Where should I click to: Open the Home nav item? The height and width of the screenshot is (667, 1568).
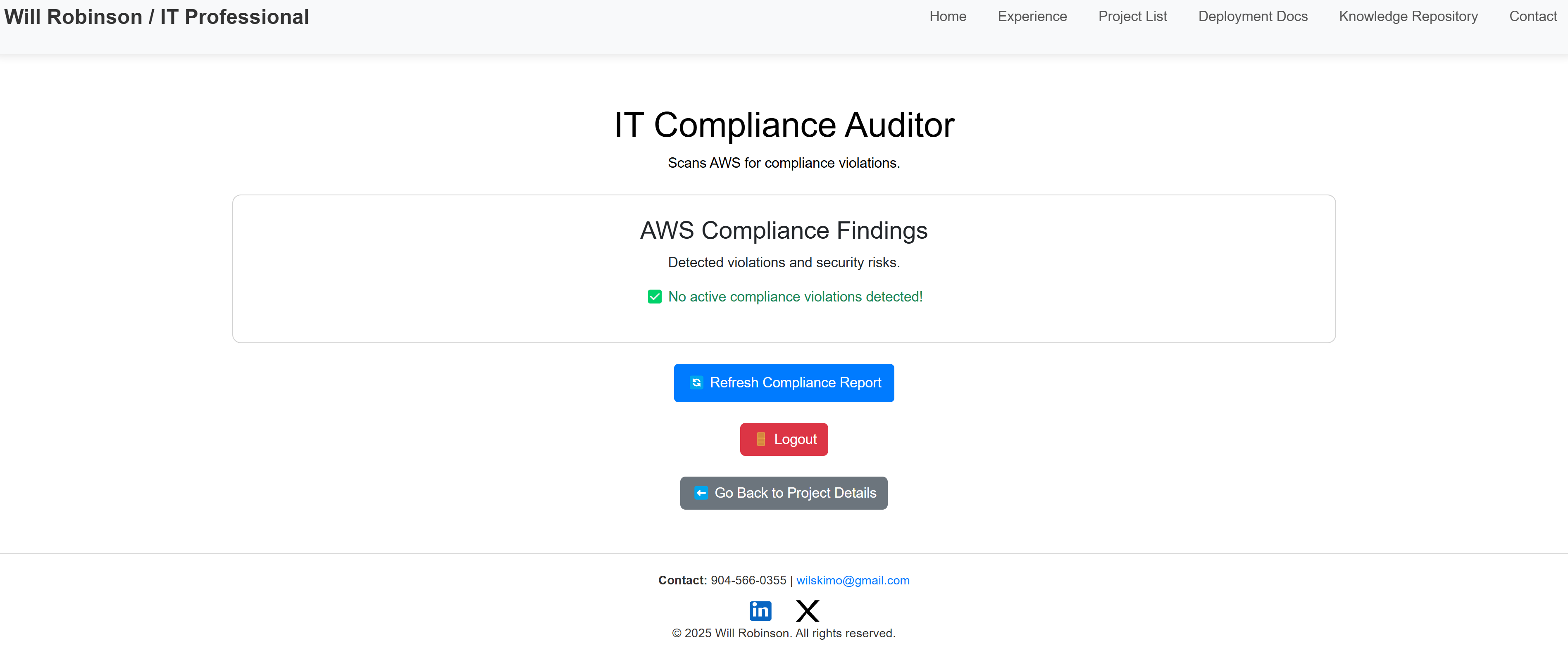point(948,17)
